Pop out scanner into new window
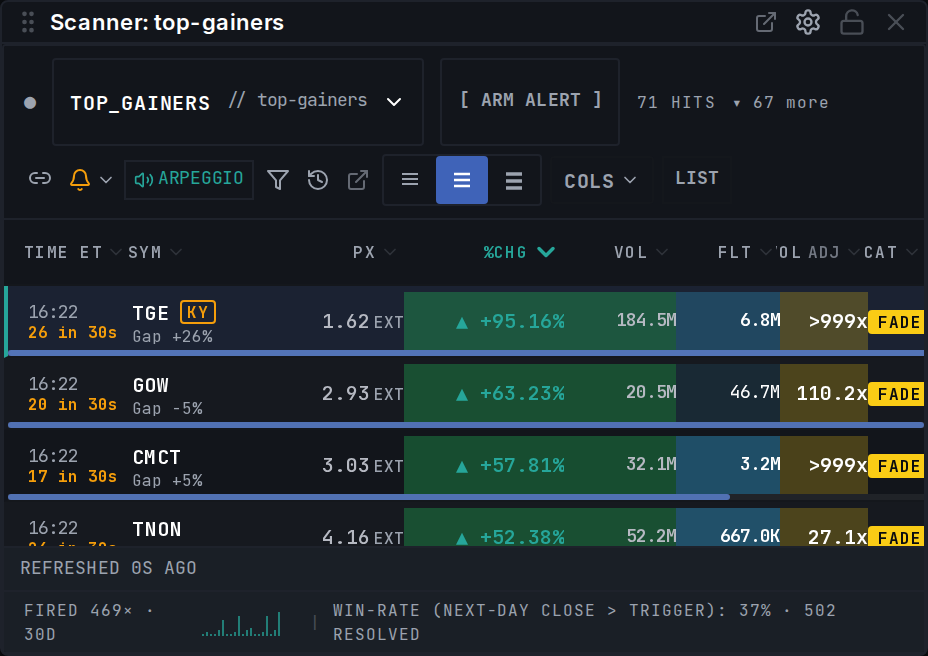The height and width of the screenshot is (656, 928). [x=765, y=22]
